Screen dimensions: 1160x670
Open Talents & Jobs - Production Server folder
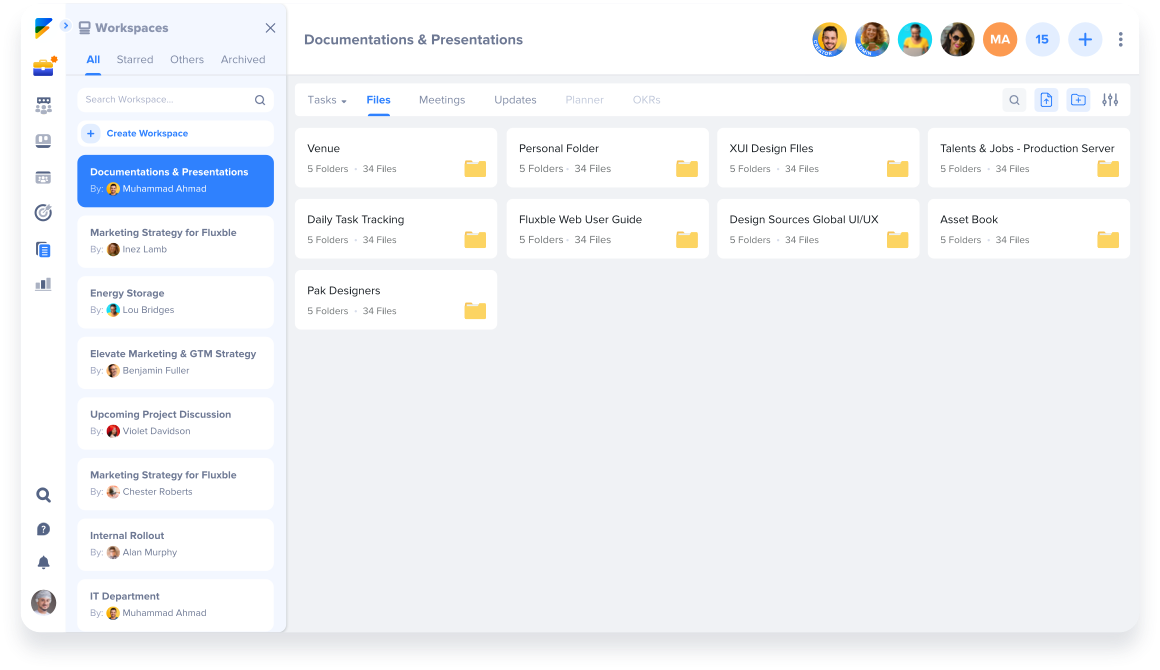(x=1029, y=158)
